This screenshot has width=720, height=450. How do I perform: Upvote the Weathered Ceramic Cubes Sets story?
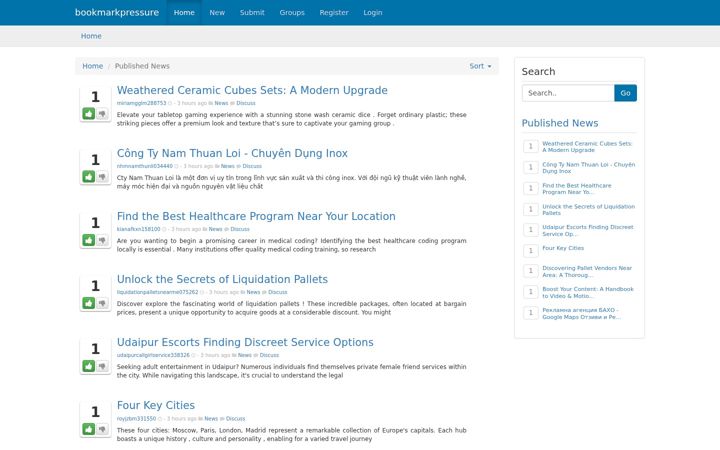pos(89,113)
